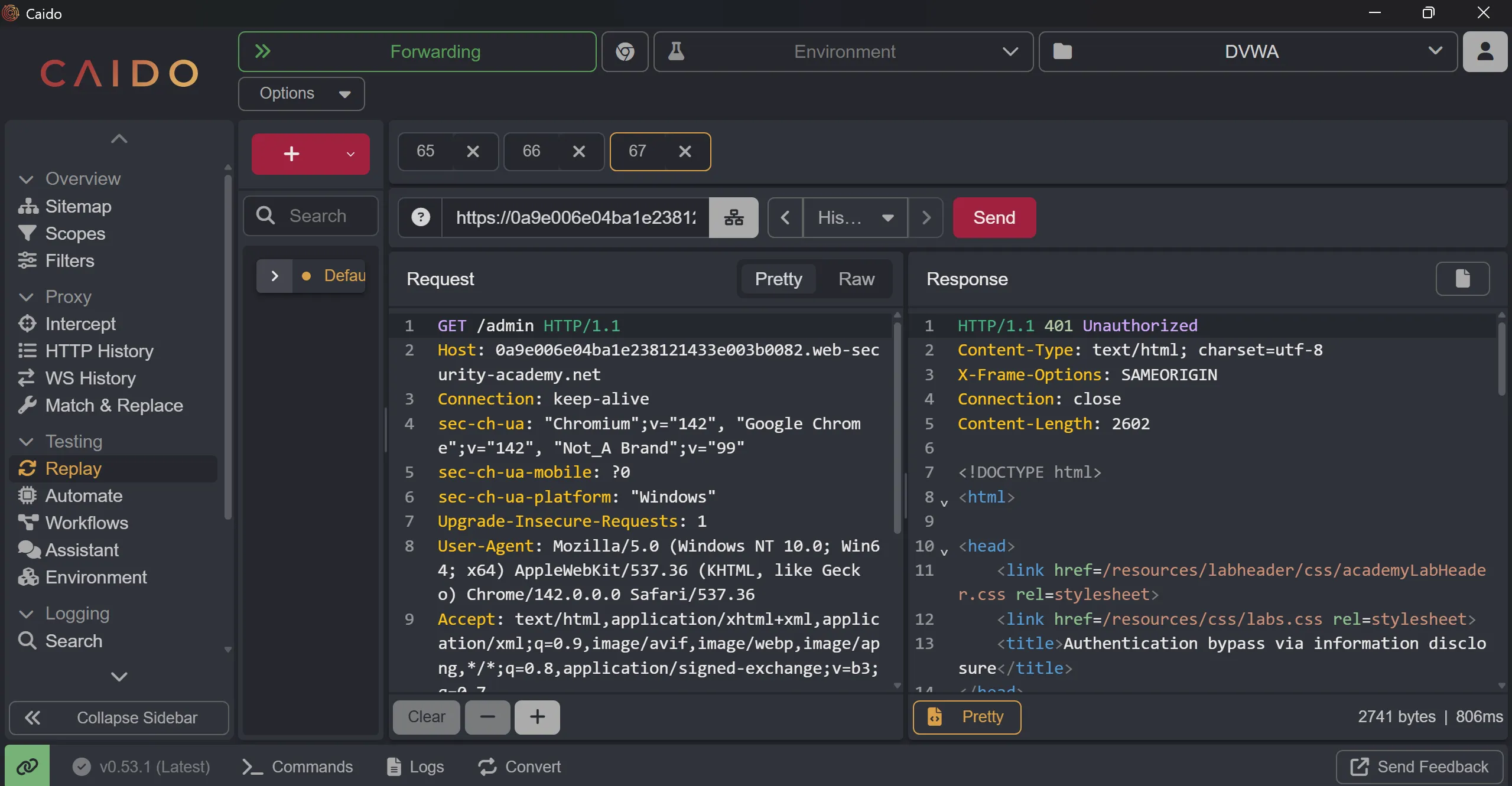Switch request view to Raw
This screenshot has height=786, width=1512.
click(856, 279)
